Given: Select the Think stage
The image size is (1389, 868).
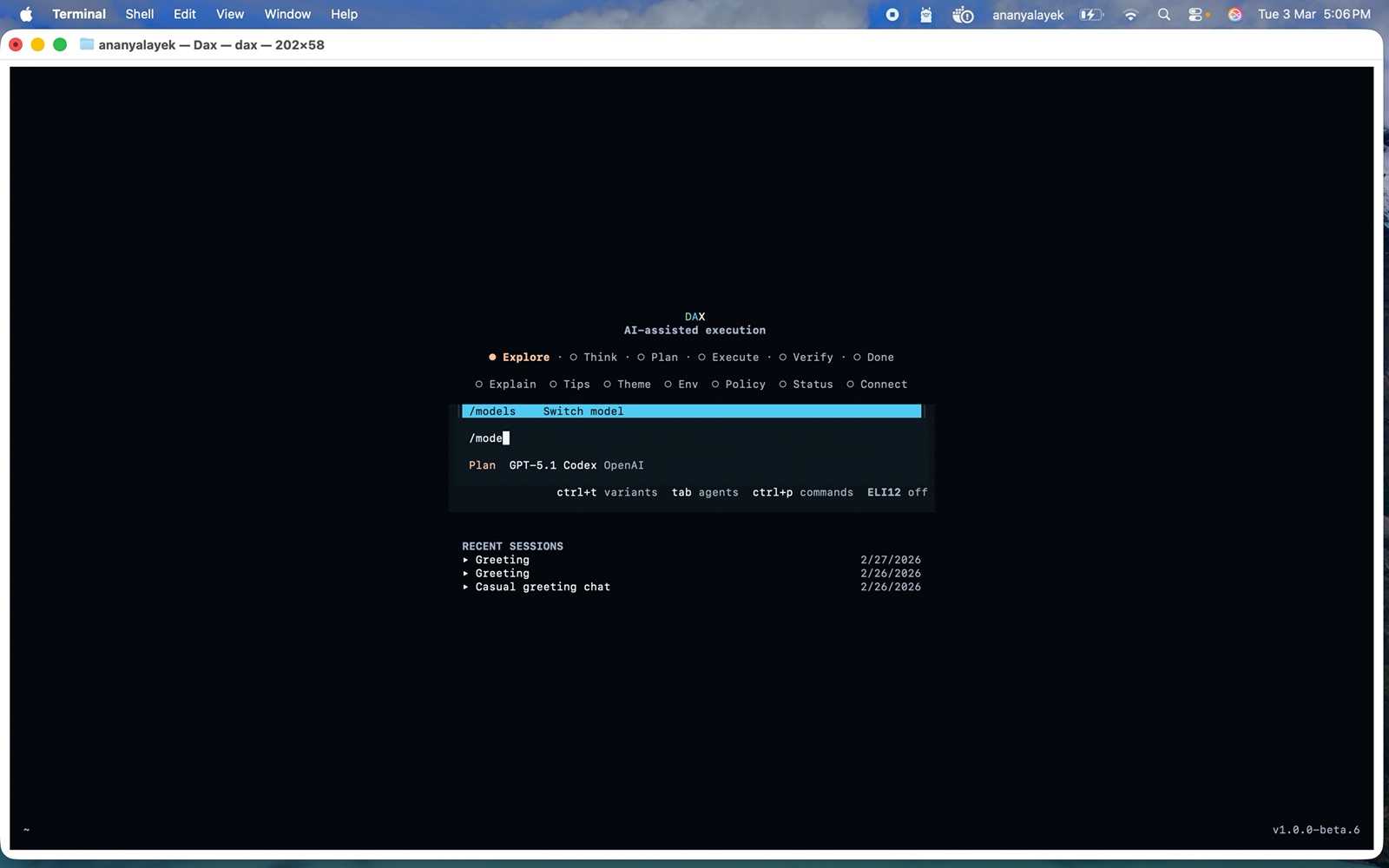Looking at the screenshot, I should pyautogui.click(x=594, y=357).
